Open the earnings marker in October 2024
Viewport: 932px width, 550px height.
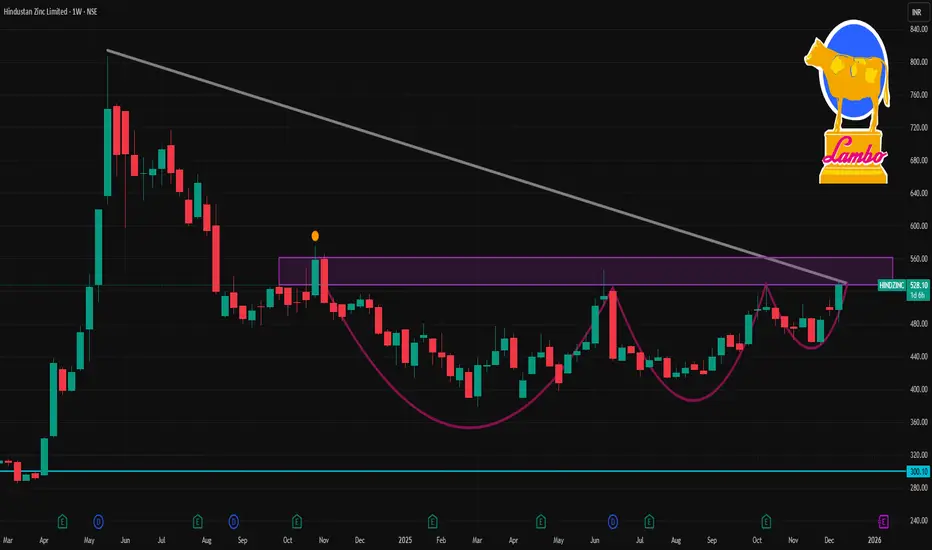tap(297, 521)
